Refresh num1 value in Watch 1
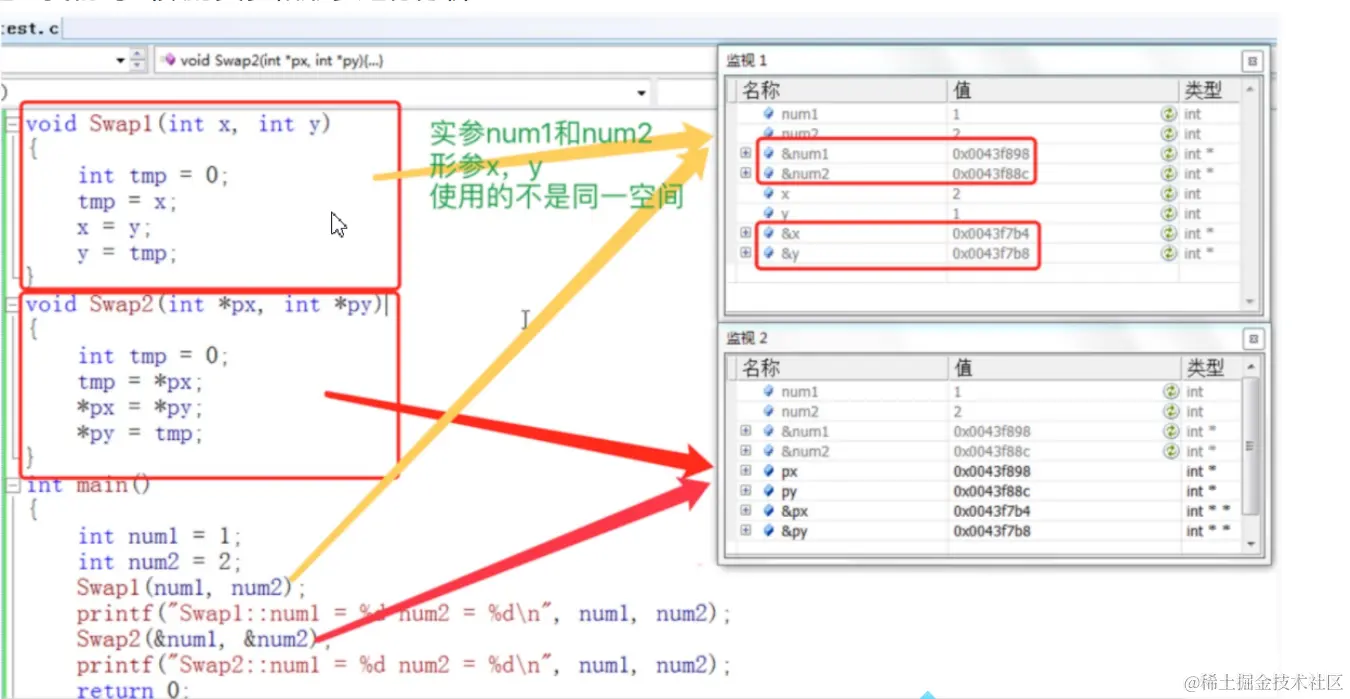Screen dimensions: 1350x699 tap(1168, 114)
